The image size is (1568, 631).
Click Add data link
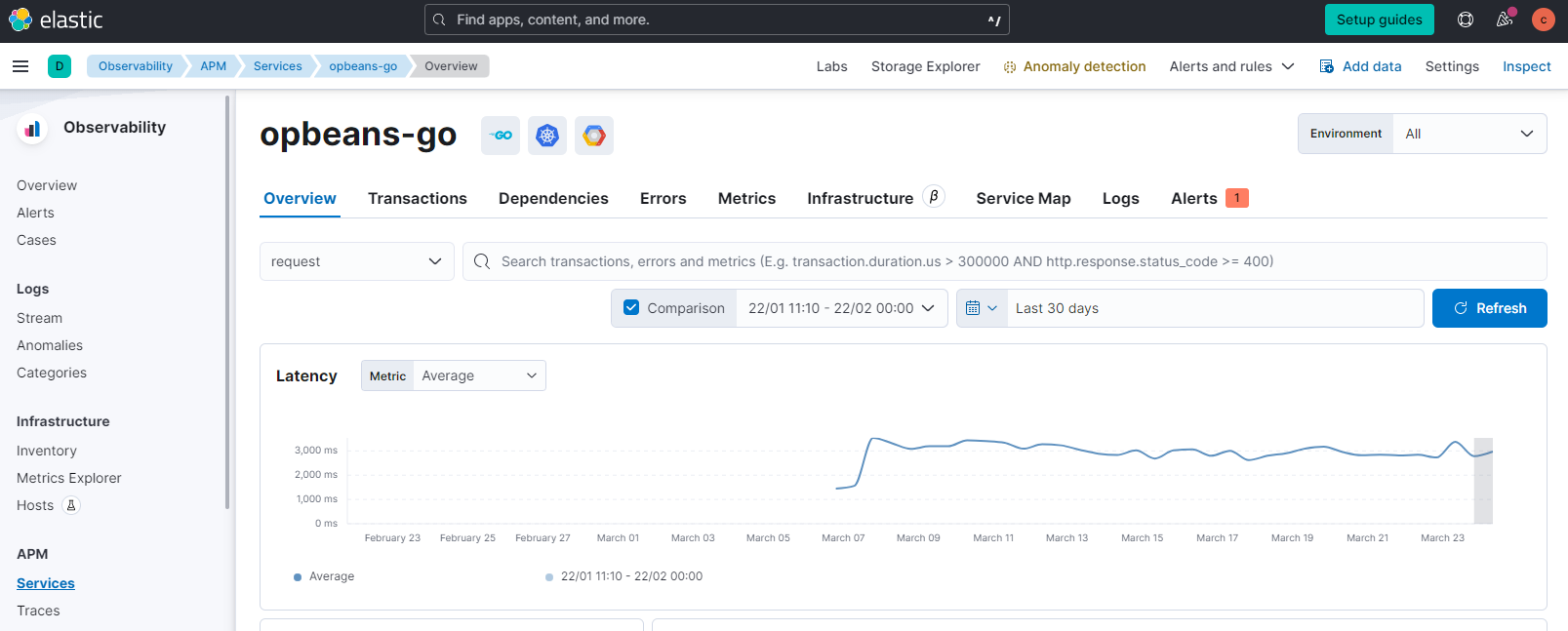(x=1360, y=66)
